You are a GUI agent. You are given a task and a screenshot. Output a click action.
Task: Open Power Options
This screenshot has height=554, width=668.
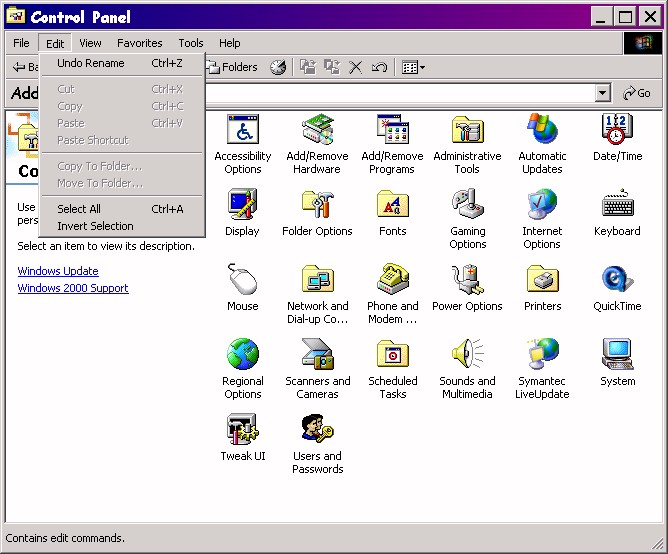[467, 288]
